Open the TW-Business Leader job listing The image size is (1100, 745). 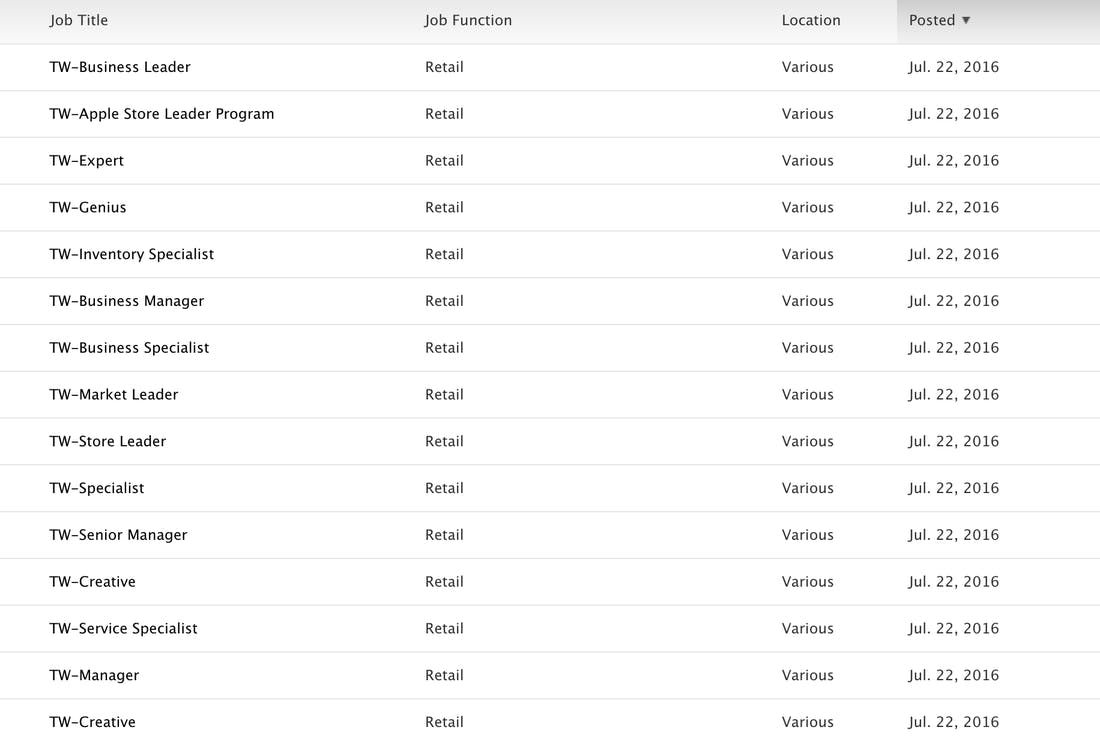coord(120,67)
